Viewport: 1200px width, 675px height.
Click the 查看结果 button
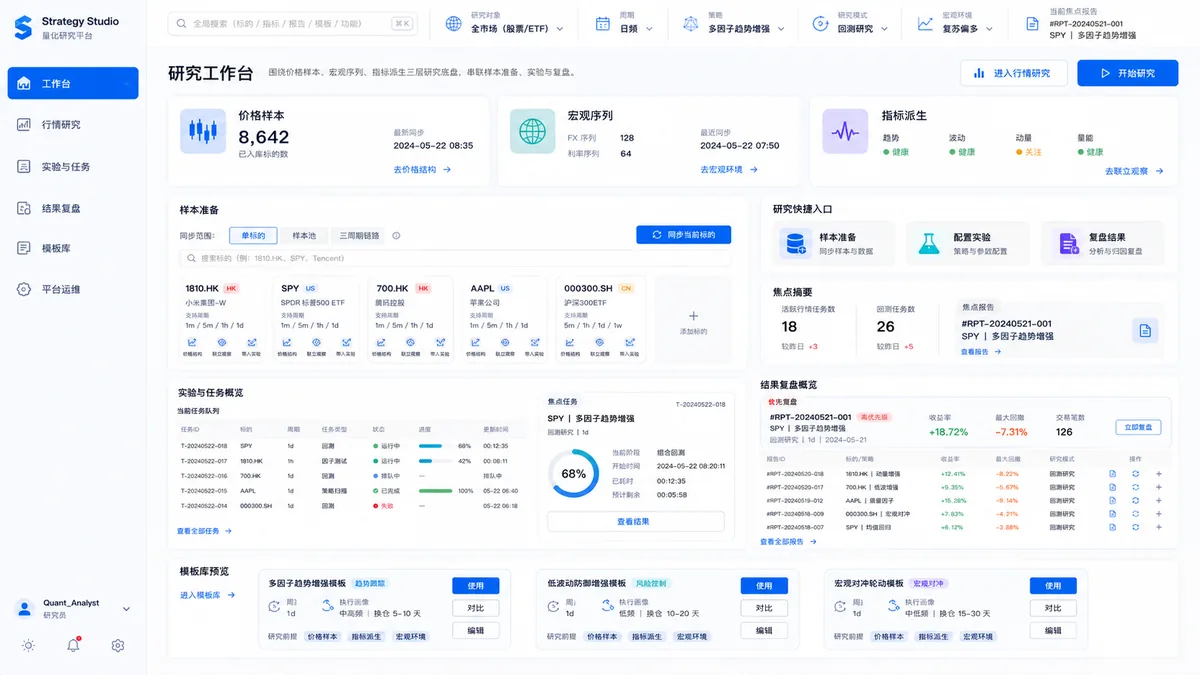click(636, 521)
